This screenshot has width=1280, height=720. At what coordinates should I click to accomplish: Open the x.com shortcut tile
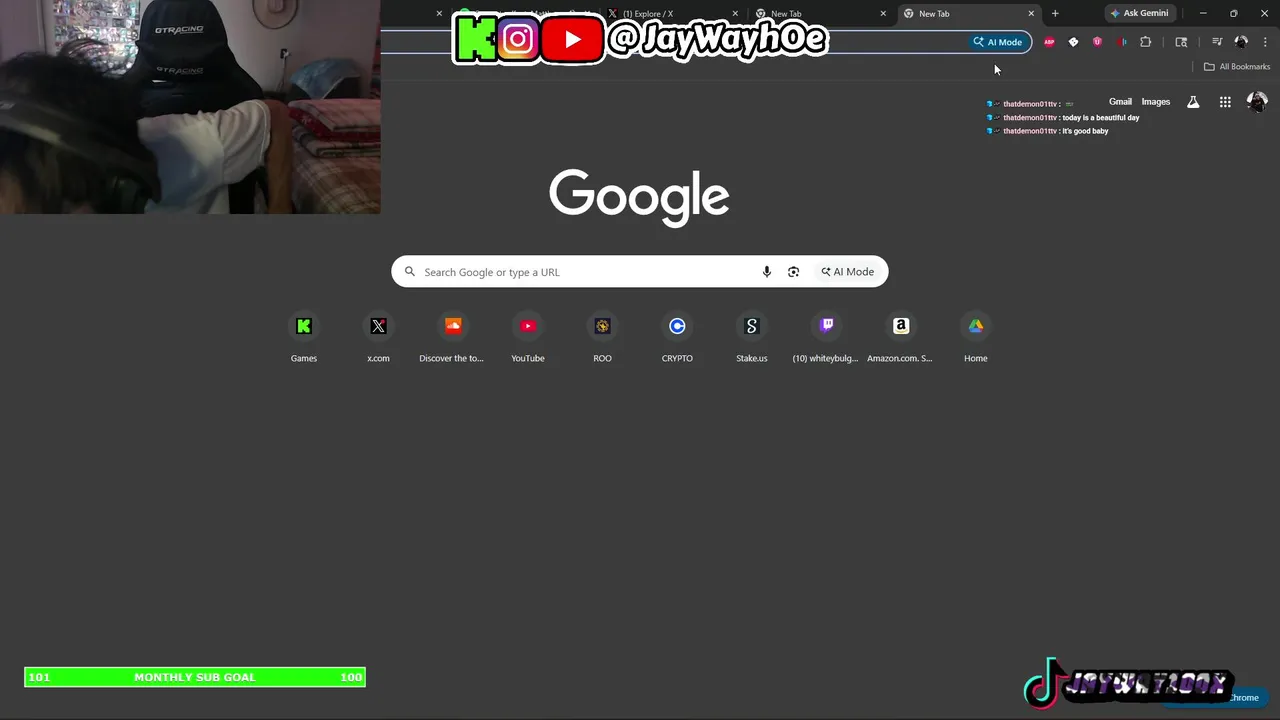(x=378, y=338)
